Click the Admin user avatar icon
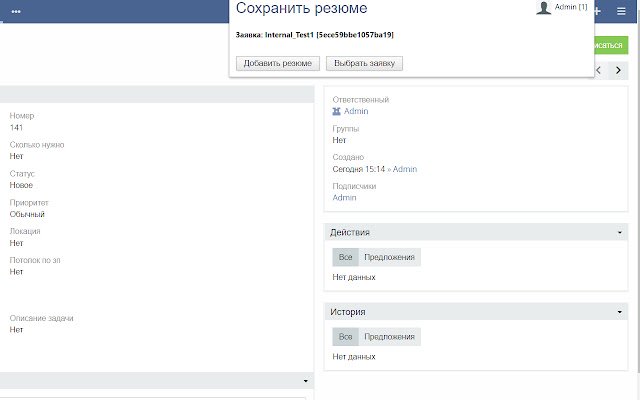 (543, 7)
